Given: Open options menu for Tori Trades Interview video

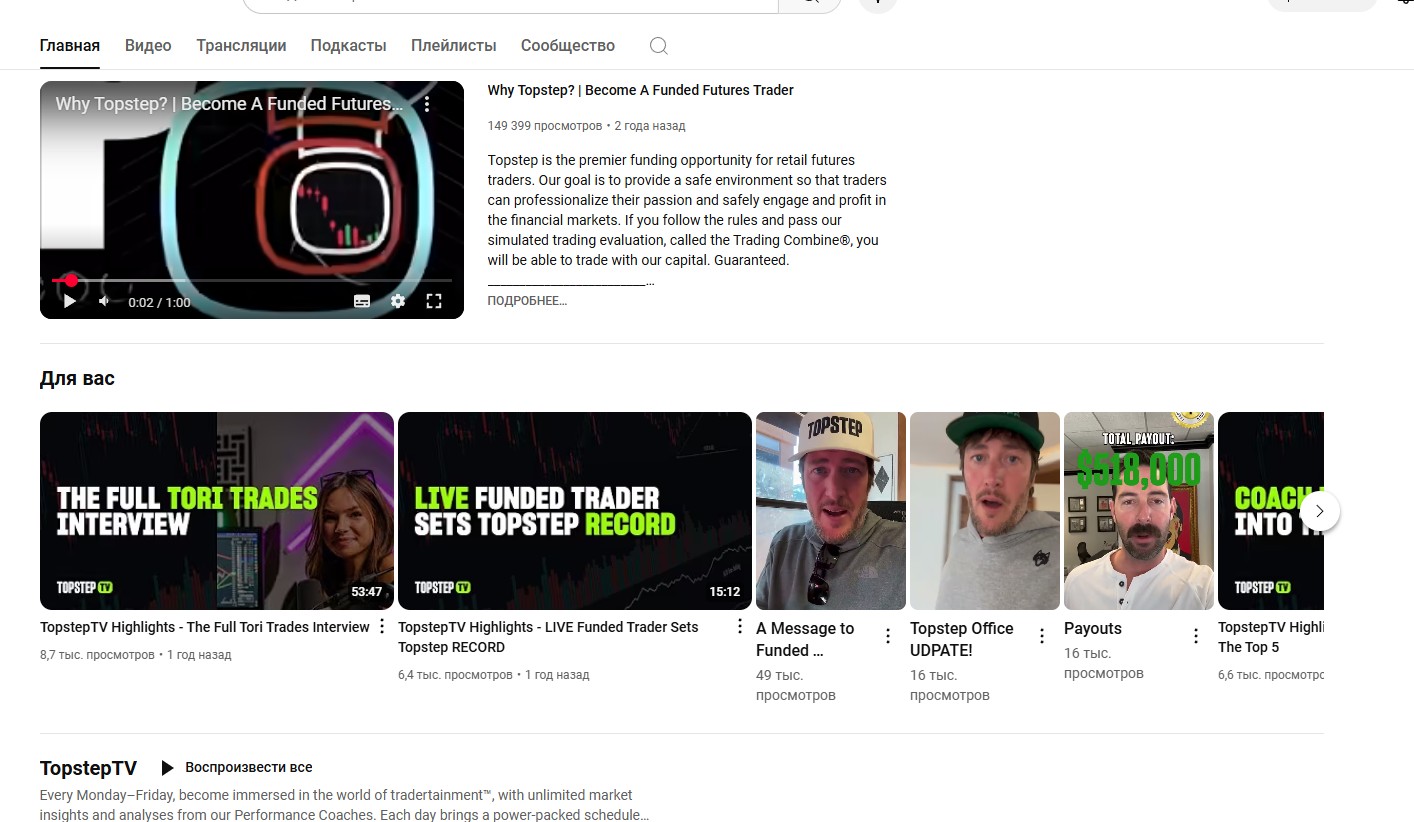Looking at the screenshot, I should tap(381, 626).
